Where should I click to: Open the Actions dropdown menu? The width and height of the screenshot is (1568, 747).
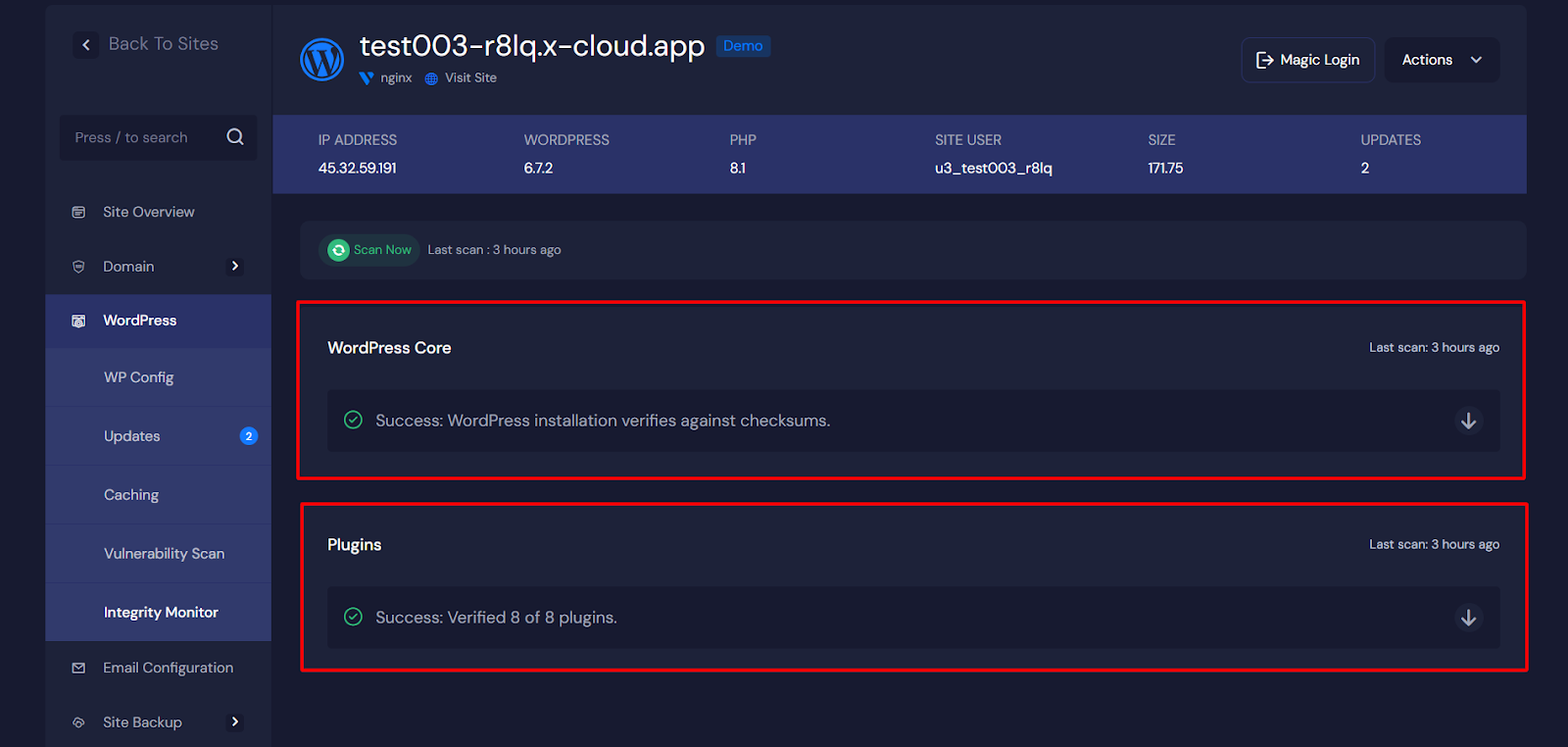1441,60
